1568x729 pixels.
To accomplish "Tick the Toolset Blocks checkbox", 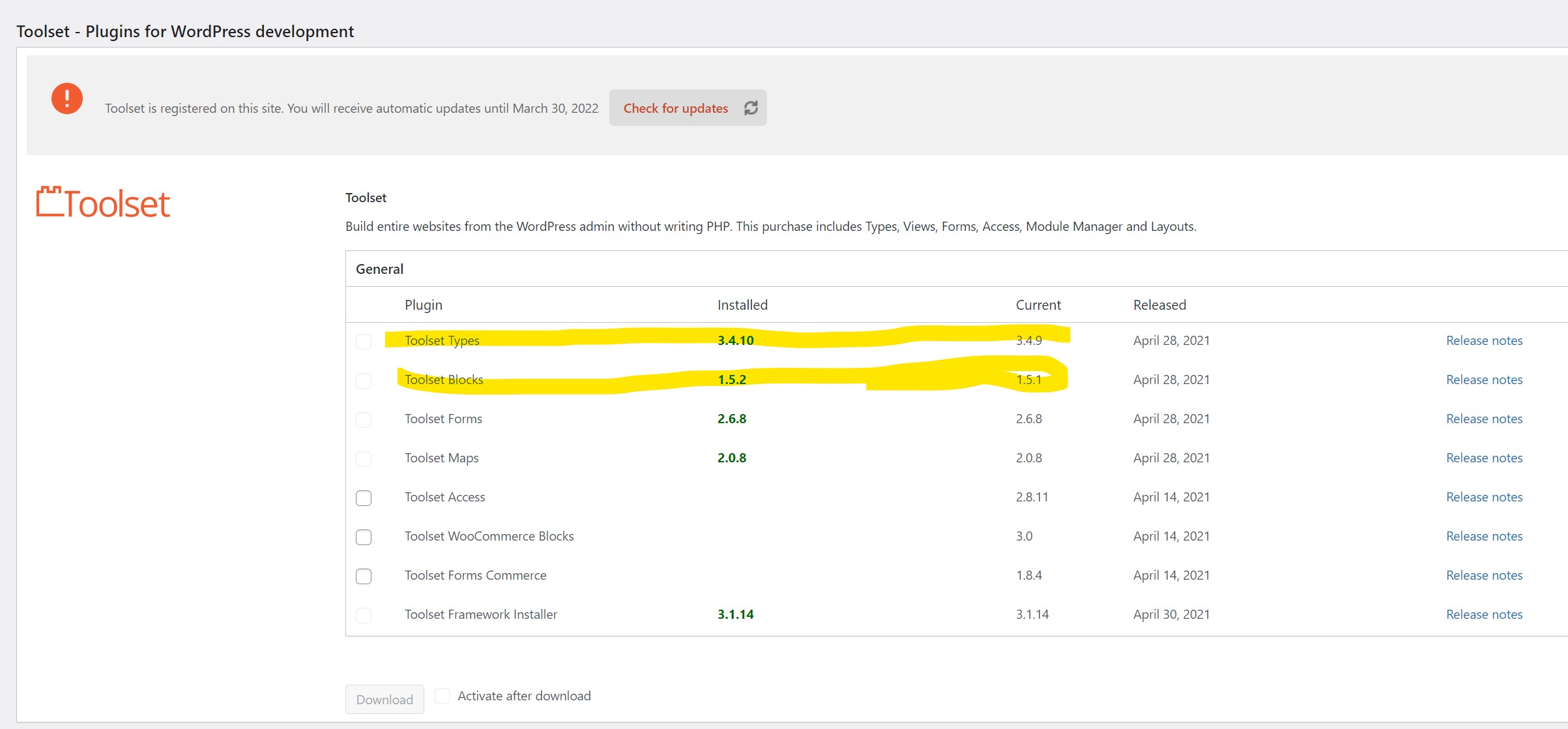I will point(364,380).
